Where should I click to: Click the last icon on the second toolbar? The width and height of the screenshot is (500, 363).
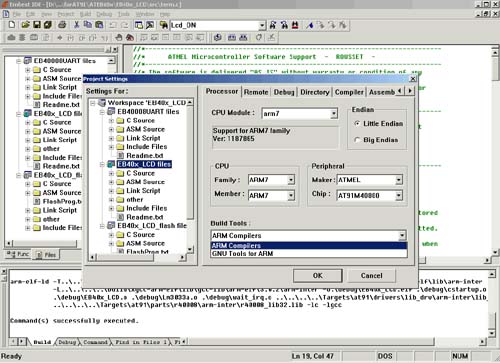(x=272, y=37)
